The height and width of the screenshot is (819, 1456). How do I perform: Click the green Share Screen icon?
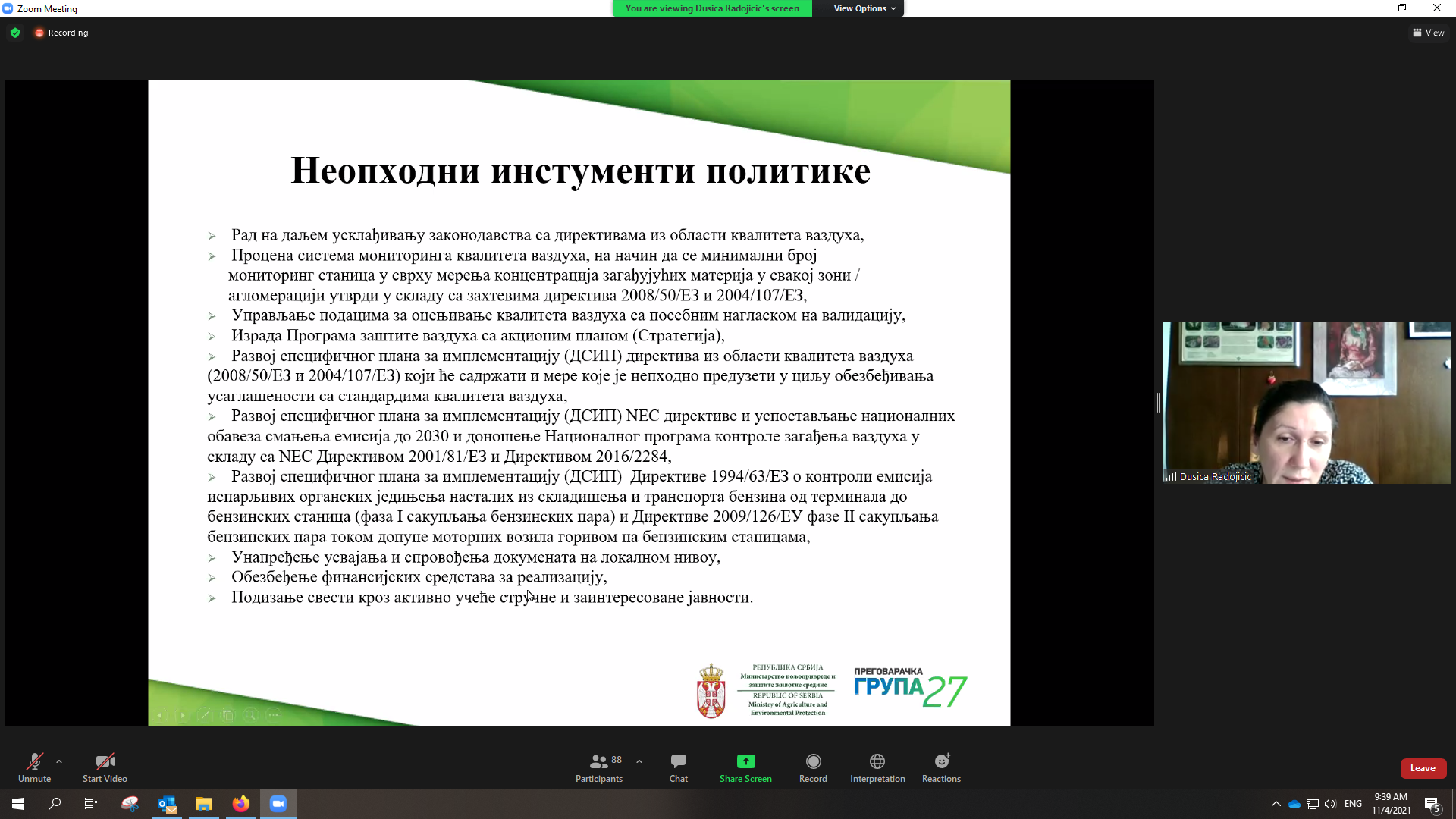tap(745, 761)
